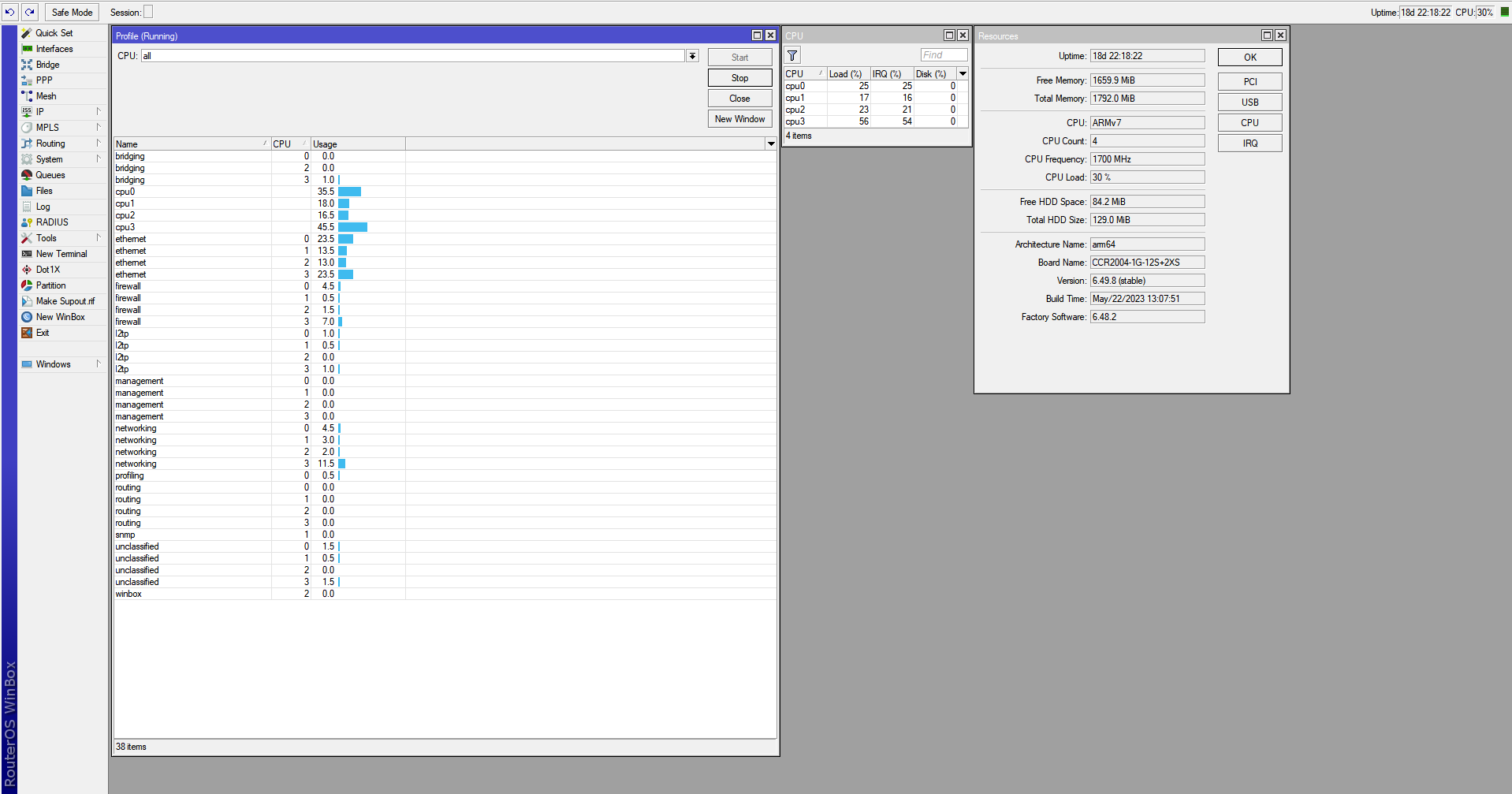Click the System gear icon
Screen dimensions: 1512x794
(x=27, y=159)
